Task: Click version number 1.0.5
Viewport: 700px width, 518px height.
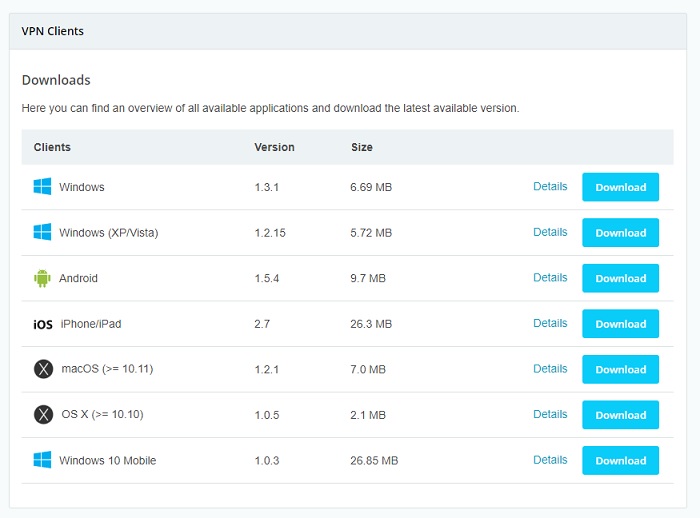Action: 267,415
